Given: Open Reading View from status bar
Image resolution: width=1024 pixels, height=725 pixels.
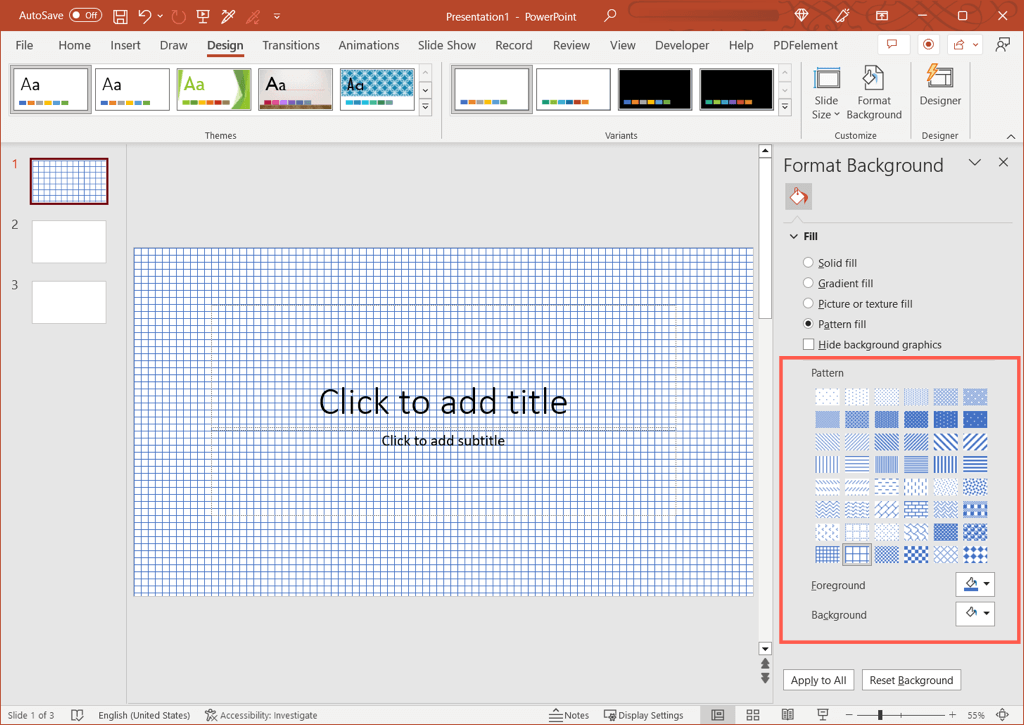Looking at the screenshot, I should click(x=787, y=715).
